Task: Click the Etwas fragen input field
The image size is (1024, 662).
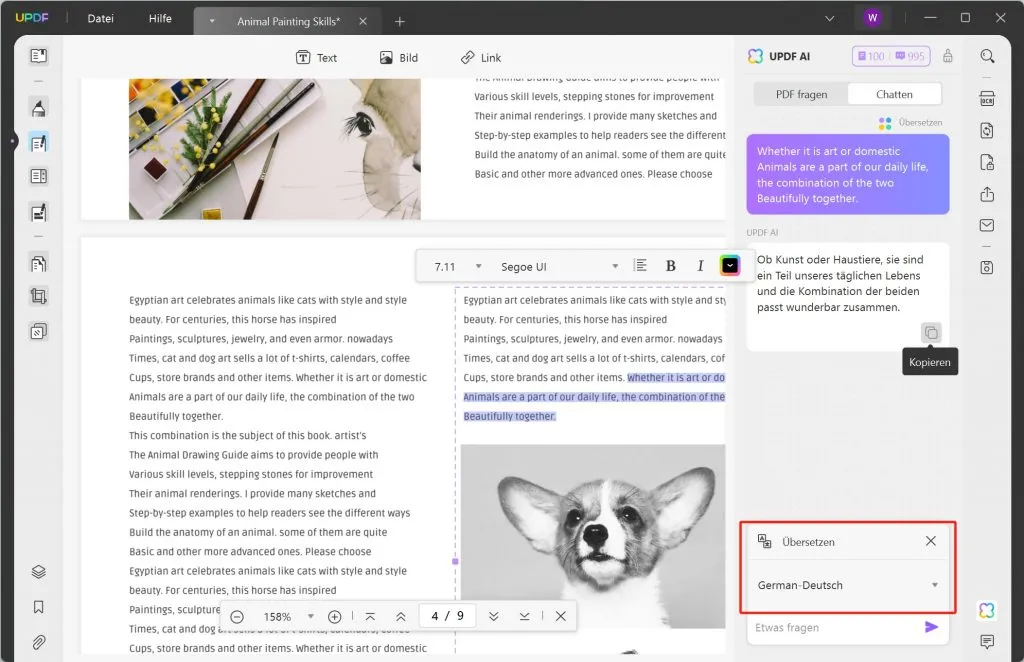Action: (x=830, y=628)
